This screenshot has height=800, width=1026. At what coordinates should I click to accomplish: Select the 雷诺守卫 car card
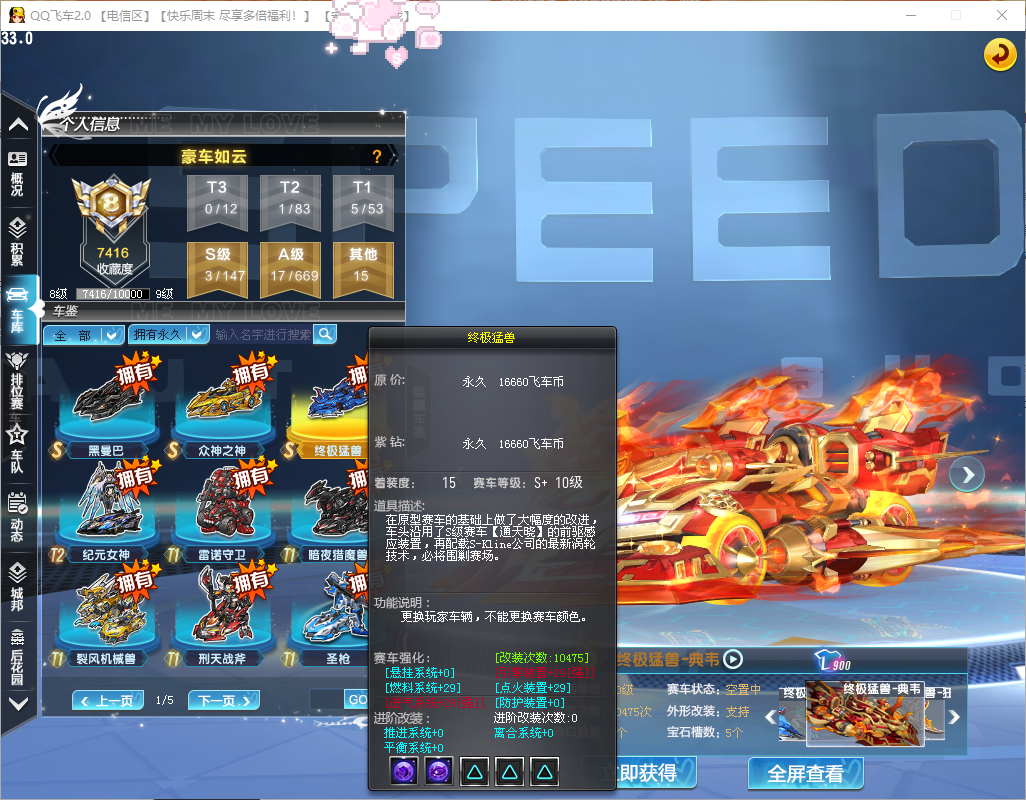(x=222, y=510)
